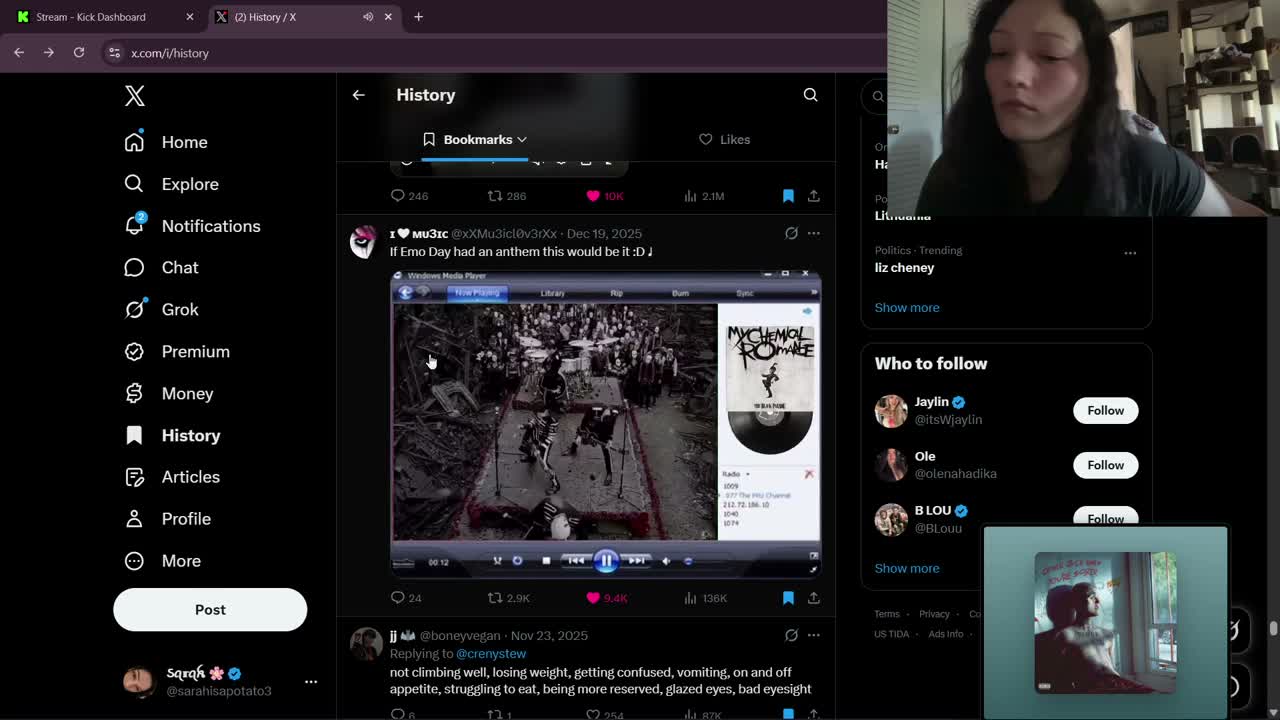1280x720 pixels.
Task: Click the Post button
Action: [210, 610]
